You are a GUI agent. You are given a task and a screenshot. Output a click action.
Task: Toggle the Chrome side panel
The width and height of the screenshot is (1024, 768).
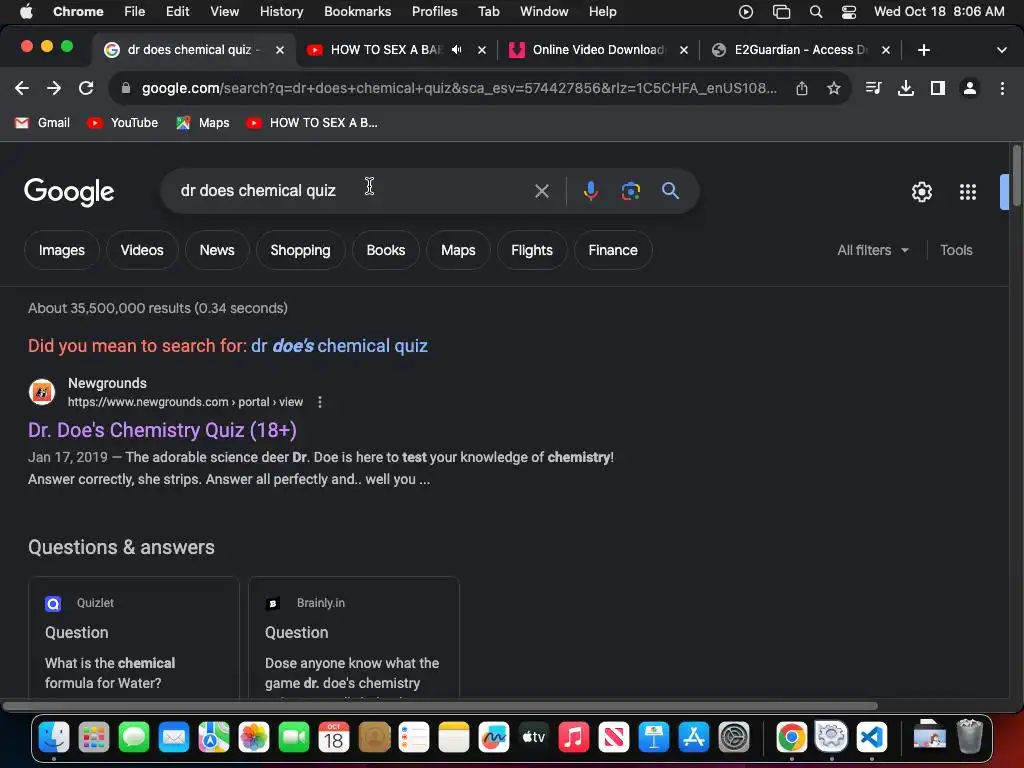click(x=938, y=88)
